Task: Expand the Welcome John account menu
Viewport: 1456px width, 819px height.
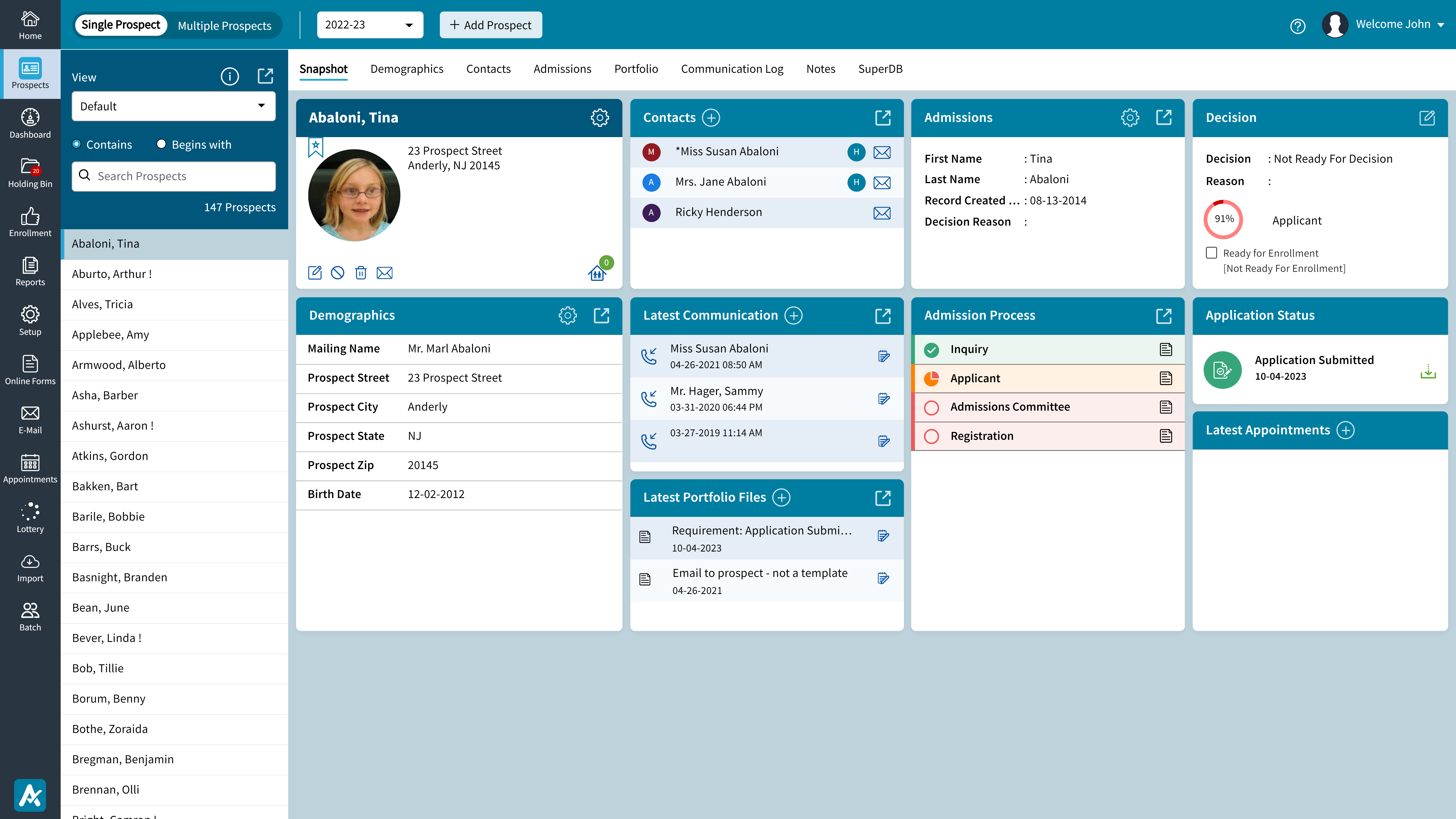Action: [x=1401, y=24]
